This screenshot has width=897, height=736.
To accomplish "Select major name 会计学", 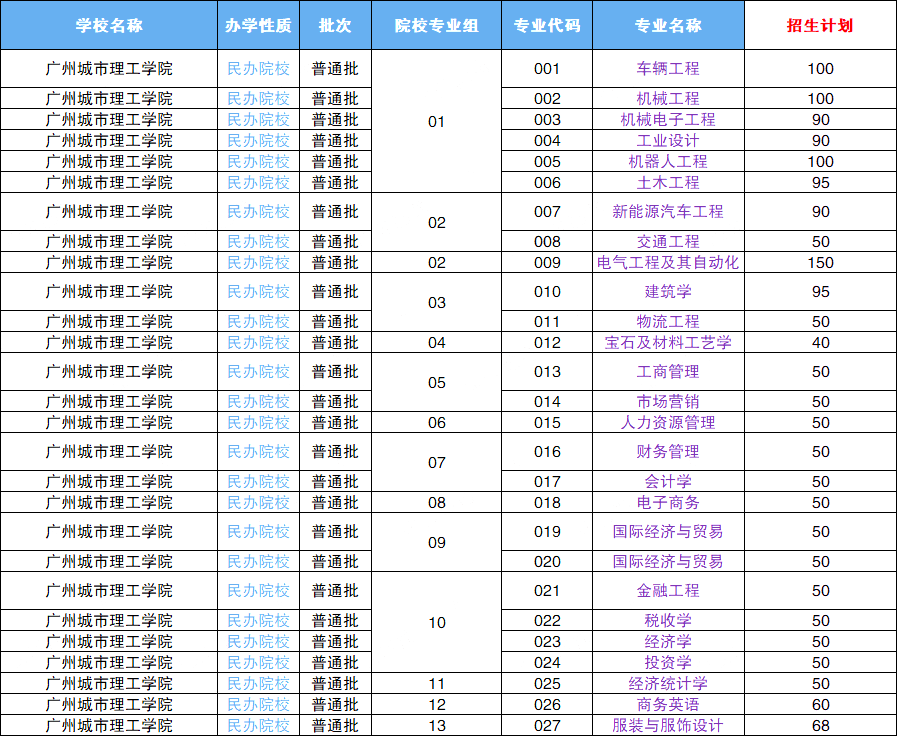I will point(668,482).
